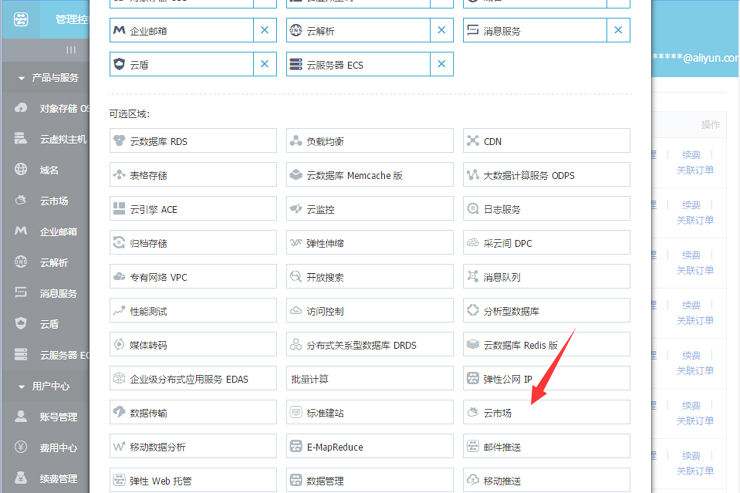Click the 分布式关系型数据库 DRDS icon
This screenshot has height=493, width=740.
coord(295,344)
